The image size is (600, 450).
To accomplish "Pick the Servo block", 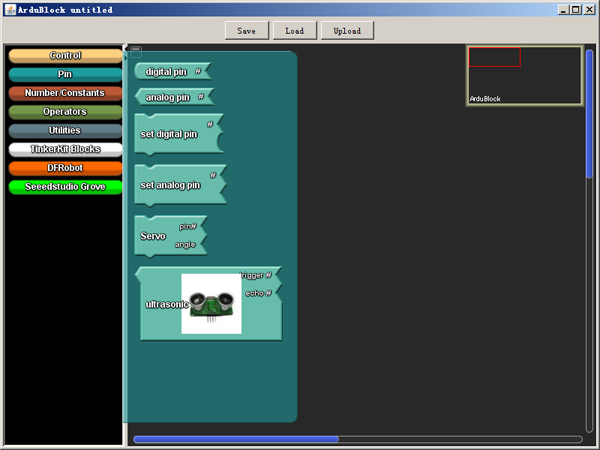I will click(170, 236).
